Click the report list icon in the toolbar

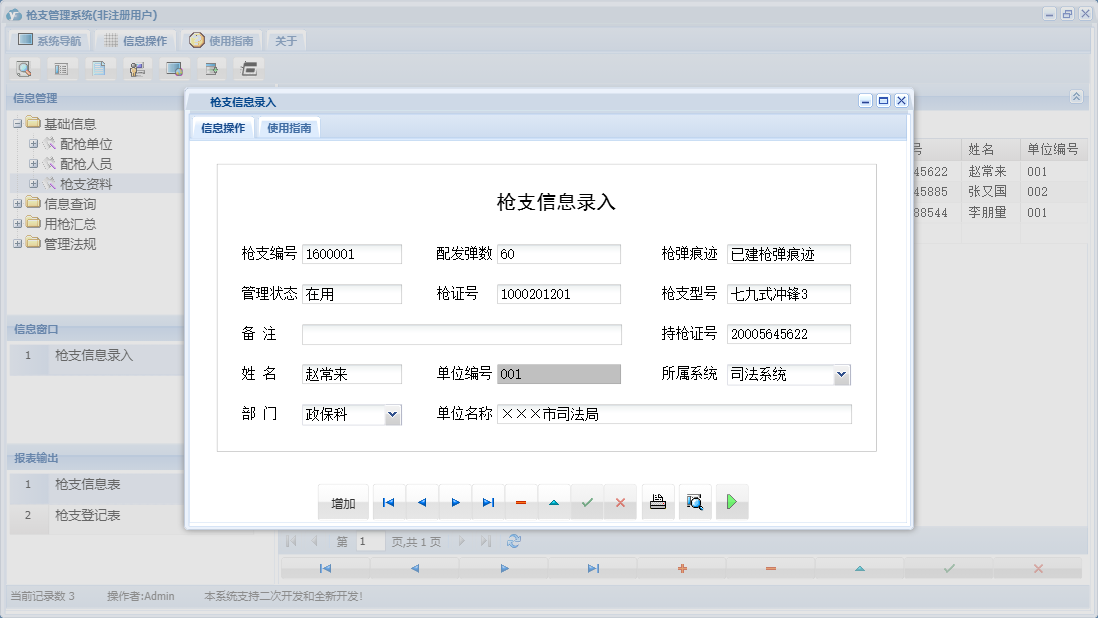[61, 68]
